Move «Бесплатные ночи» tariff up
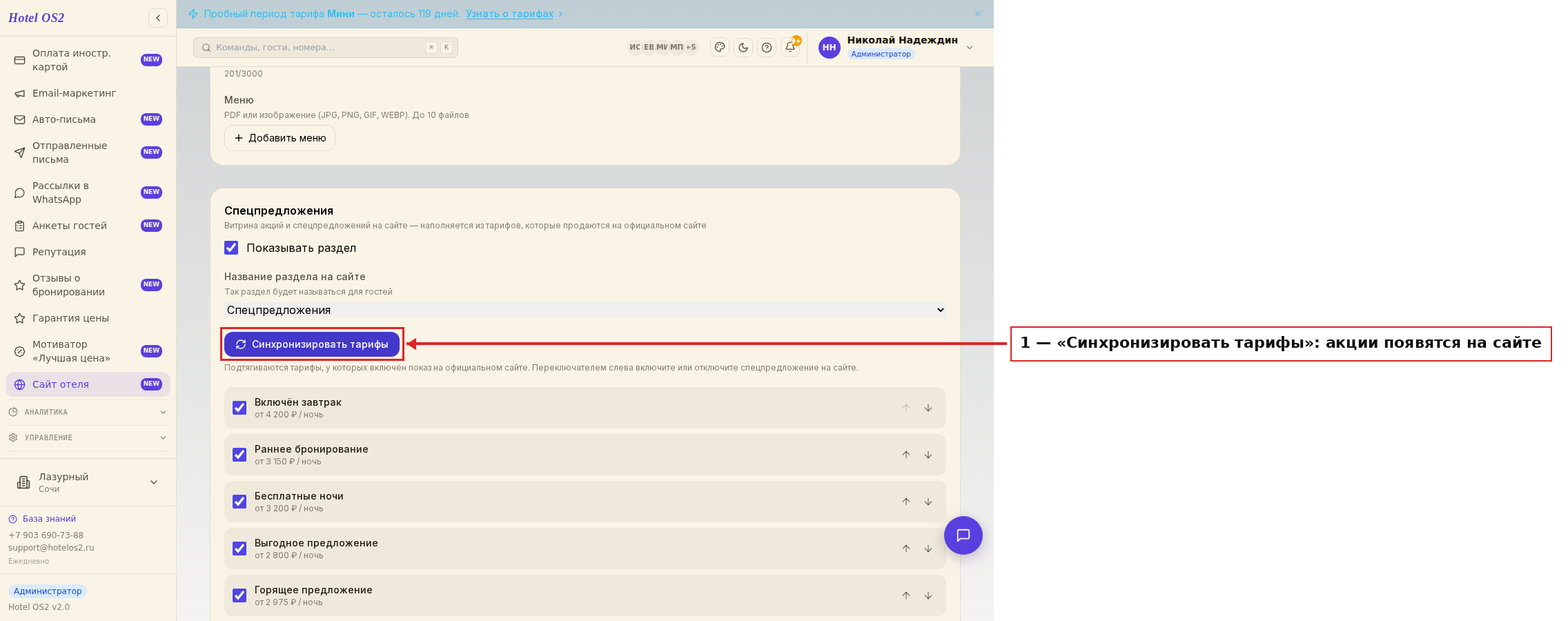 906,502
